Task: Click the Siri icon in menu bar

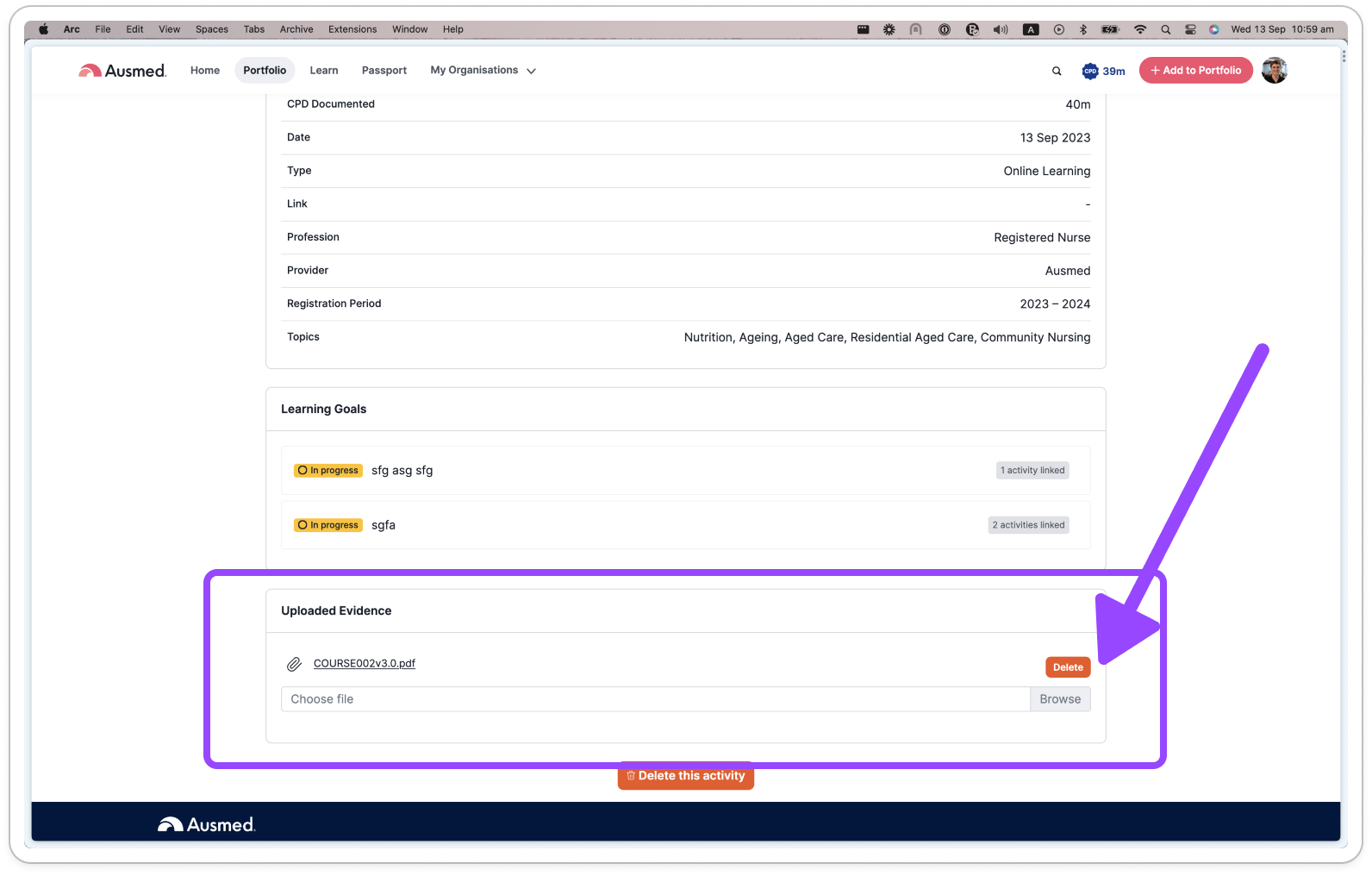Action: (1214, 29)
